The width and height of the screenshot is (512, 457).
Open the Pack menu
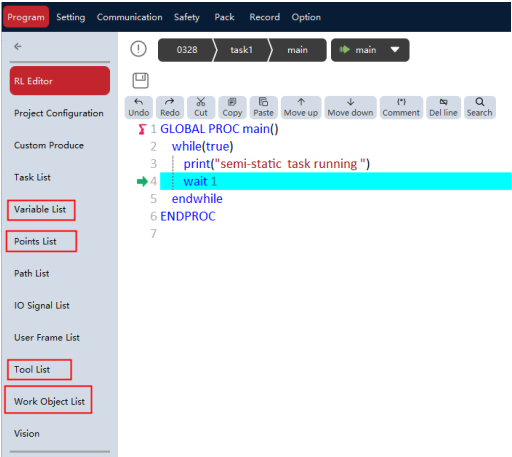pyautogui.click(x=224, y=17)
